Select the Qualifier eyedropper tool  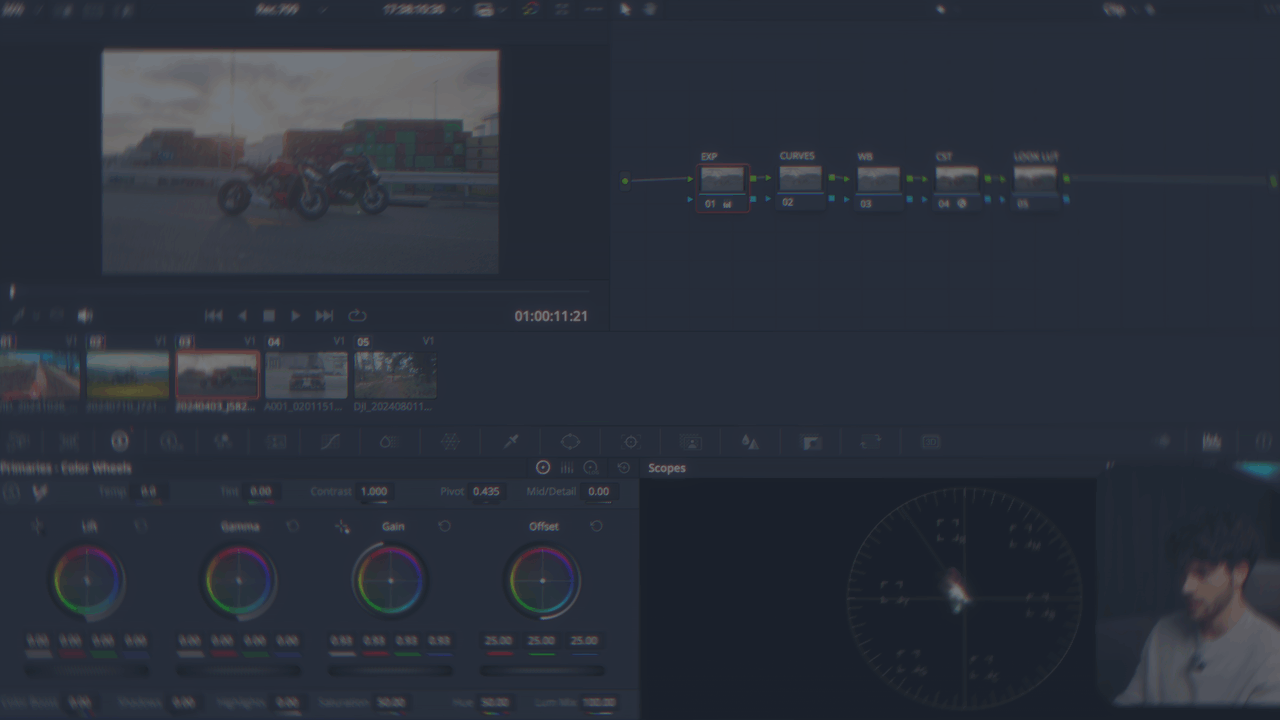point(511,442)
